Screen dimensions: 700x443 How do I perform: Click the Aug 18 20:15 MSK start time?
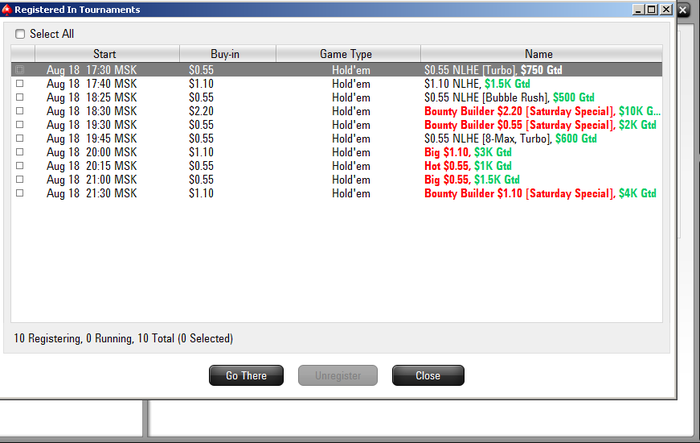tap(92, 166)
